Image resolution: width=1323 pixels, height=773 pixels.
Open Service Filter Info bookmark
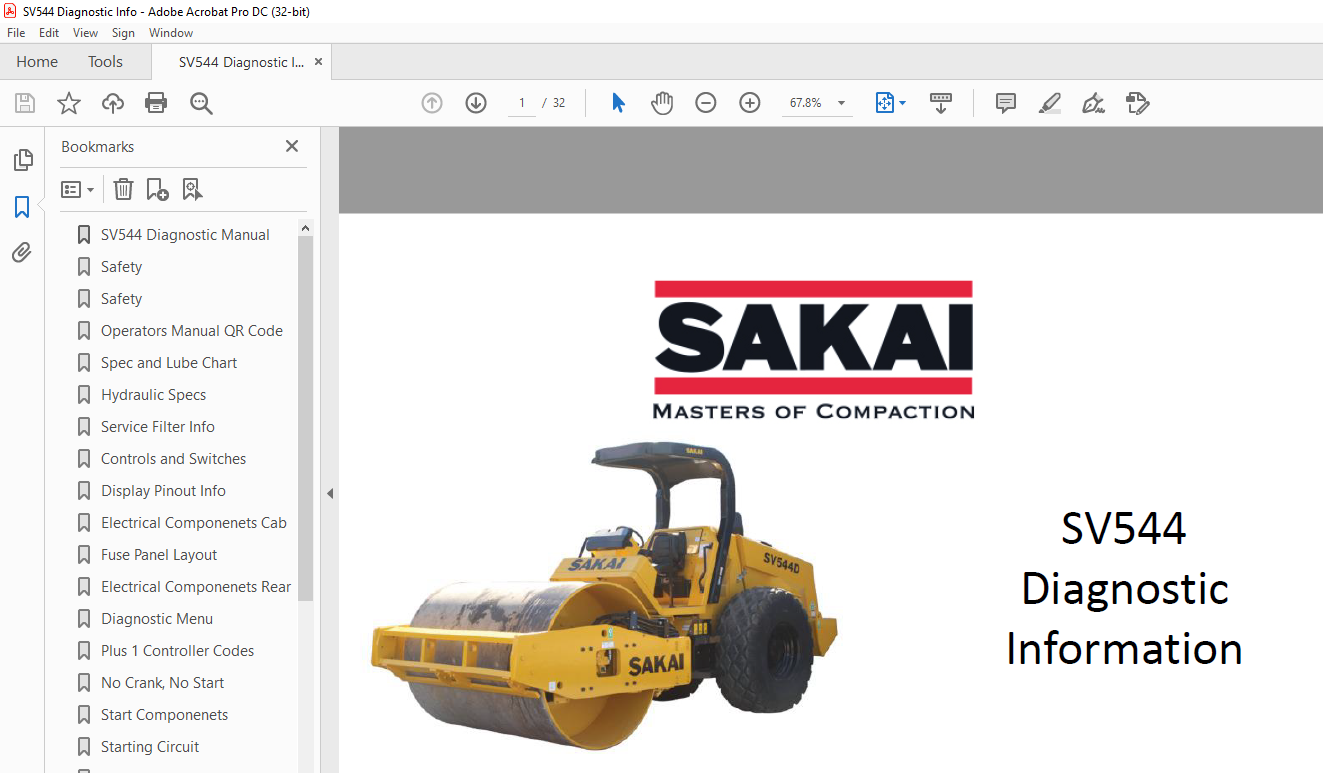pyautogui.click(x=158, y=427)
